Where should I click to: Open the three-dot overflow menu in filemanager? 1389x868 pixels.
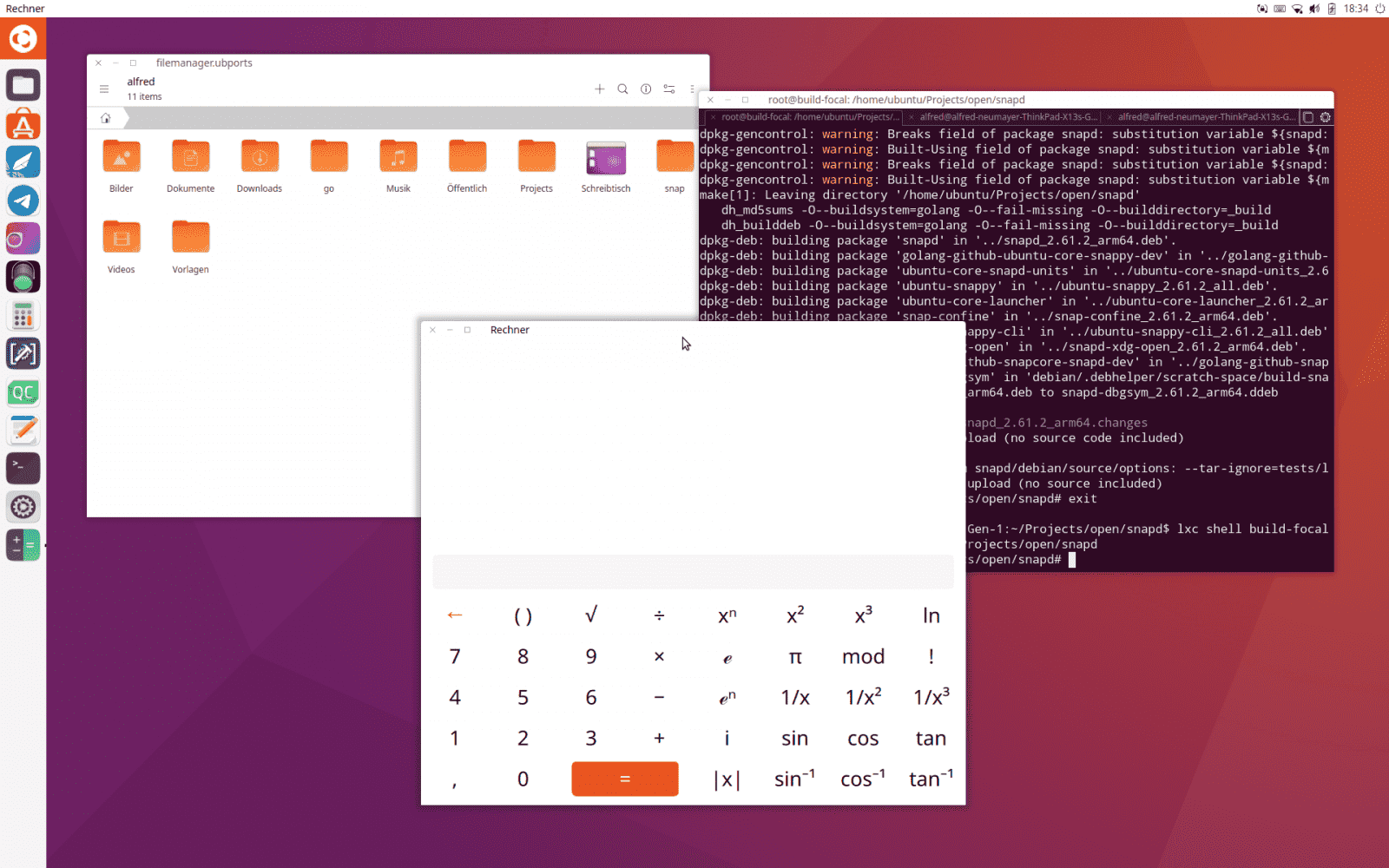[691, 89]
